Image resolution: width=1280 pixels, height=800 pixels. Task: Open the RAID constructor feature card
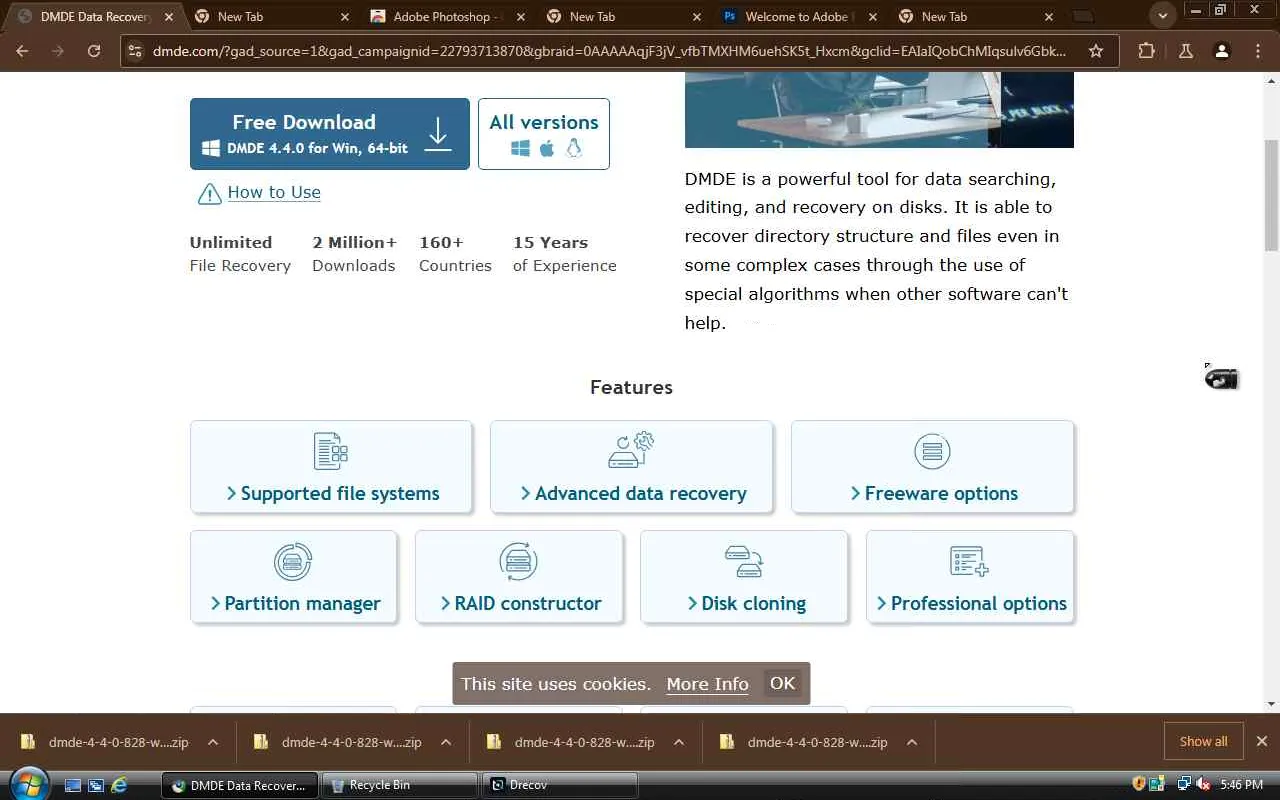click(x=519, y=577)
